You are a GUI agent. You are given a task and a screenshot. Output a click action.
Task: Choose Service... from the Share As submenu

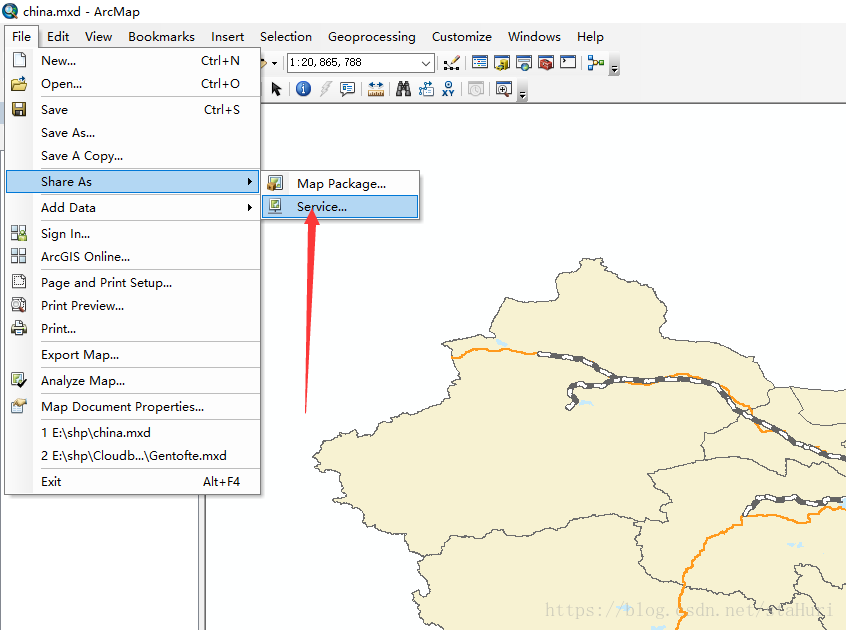tap(340, 207)
